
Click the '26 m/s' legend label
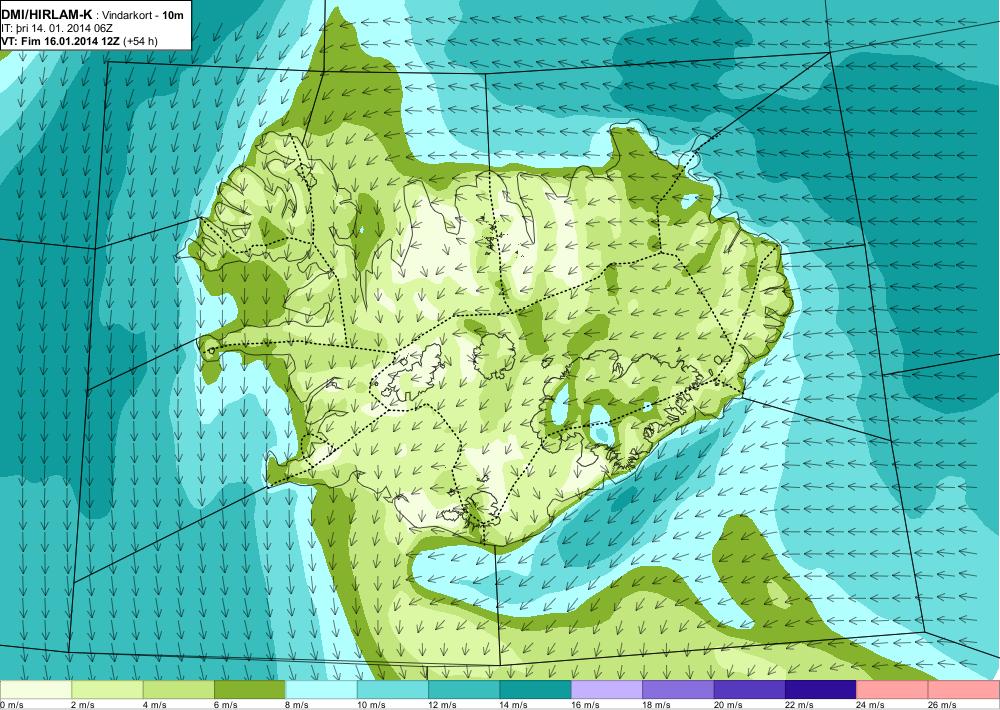pos(943,704)
